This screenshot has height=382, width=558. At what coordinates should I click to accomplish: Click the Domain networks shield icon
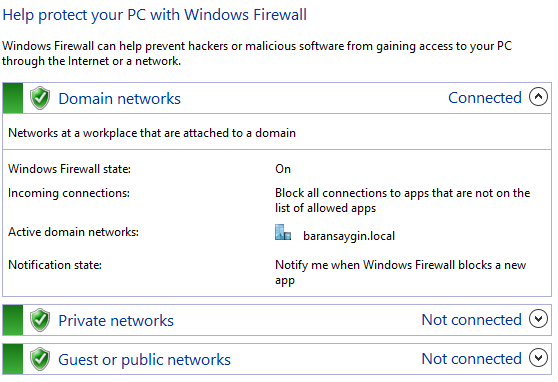[x=40, y=98]
